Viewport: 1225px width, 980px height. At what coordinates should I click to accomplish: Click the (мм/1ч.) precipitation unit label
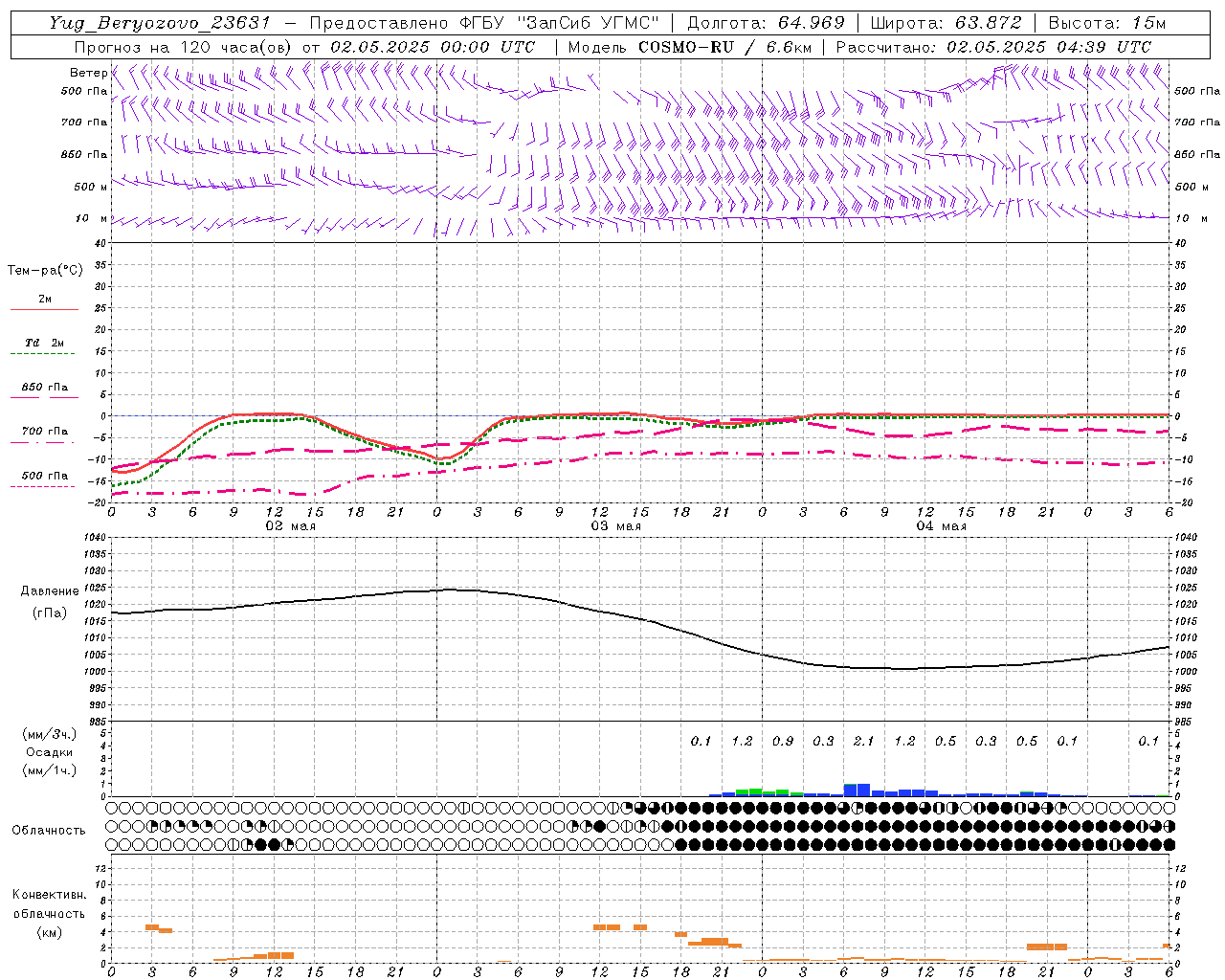point(49,770)
